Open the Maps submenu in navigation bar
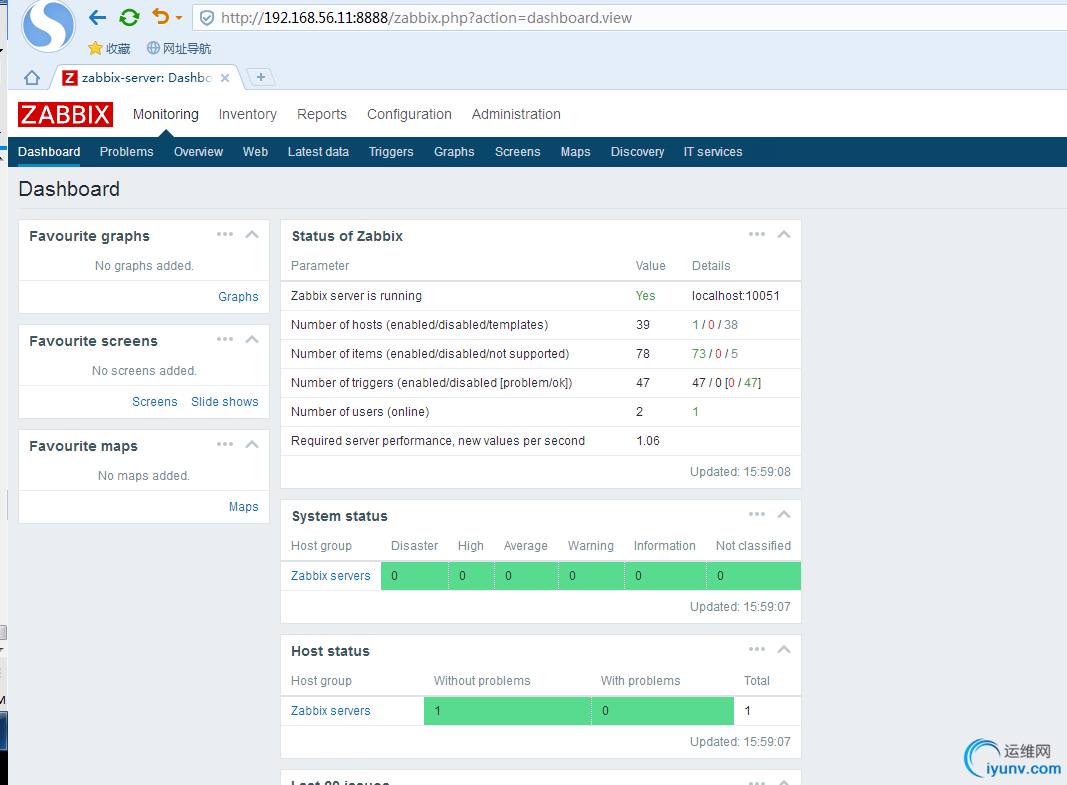 [x=575, y=152]
